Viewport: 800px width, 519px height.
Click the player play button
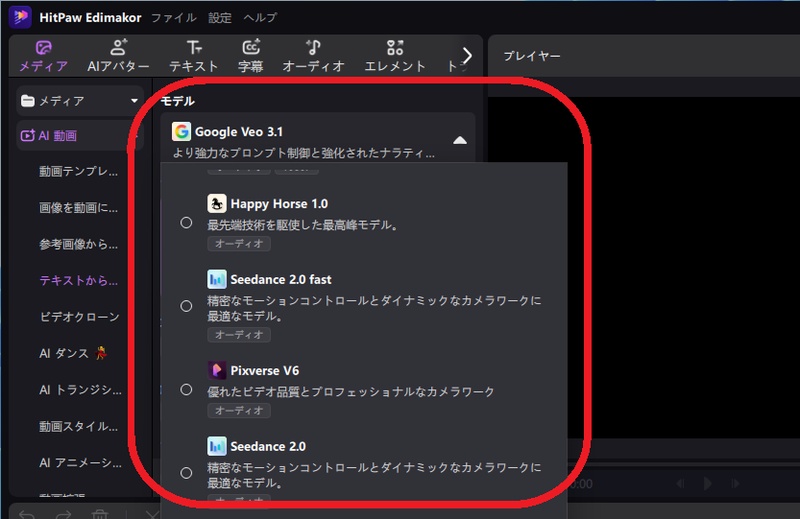707,483
